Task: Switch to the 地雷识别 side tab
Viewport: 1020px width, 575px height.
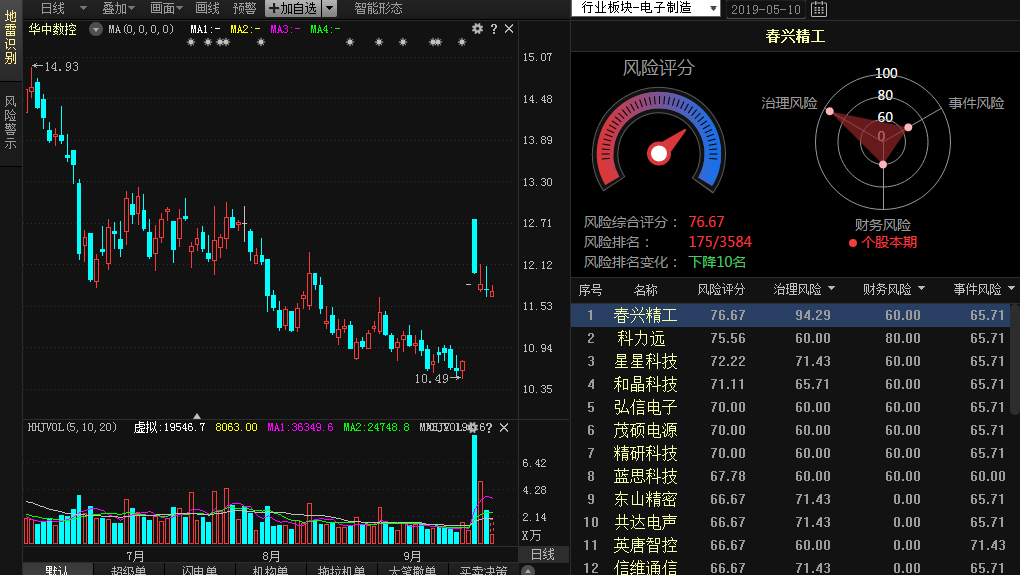Action: [10, 38]
